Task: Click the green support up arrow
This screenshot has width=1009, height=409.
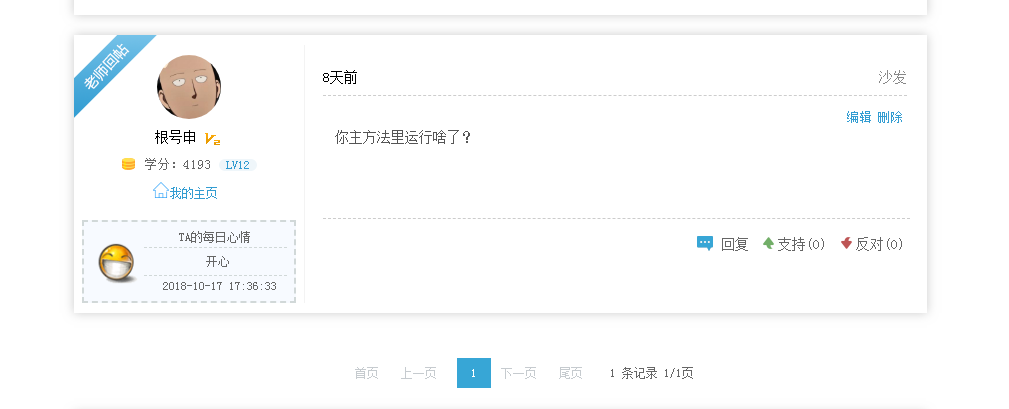Action: click(x=768, y=242)
